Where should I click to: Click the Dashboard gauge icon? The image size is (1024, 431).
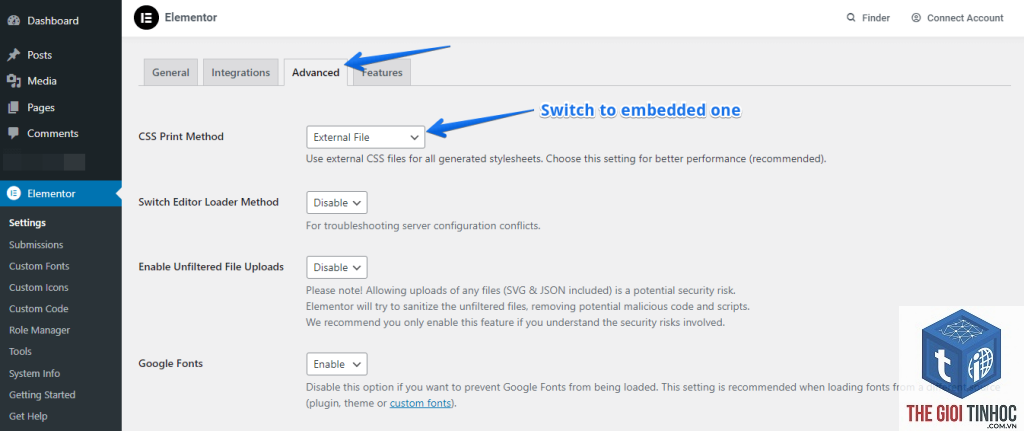click(x=14, y=21)
